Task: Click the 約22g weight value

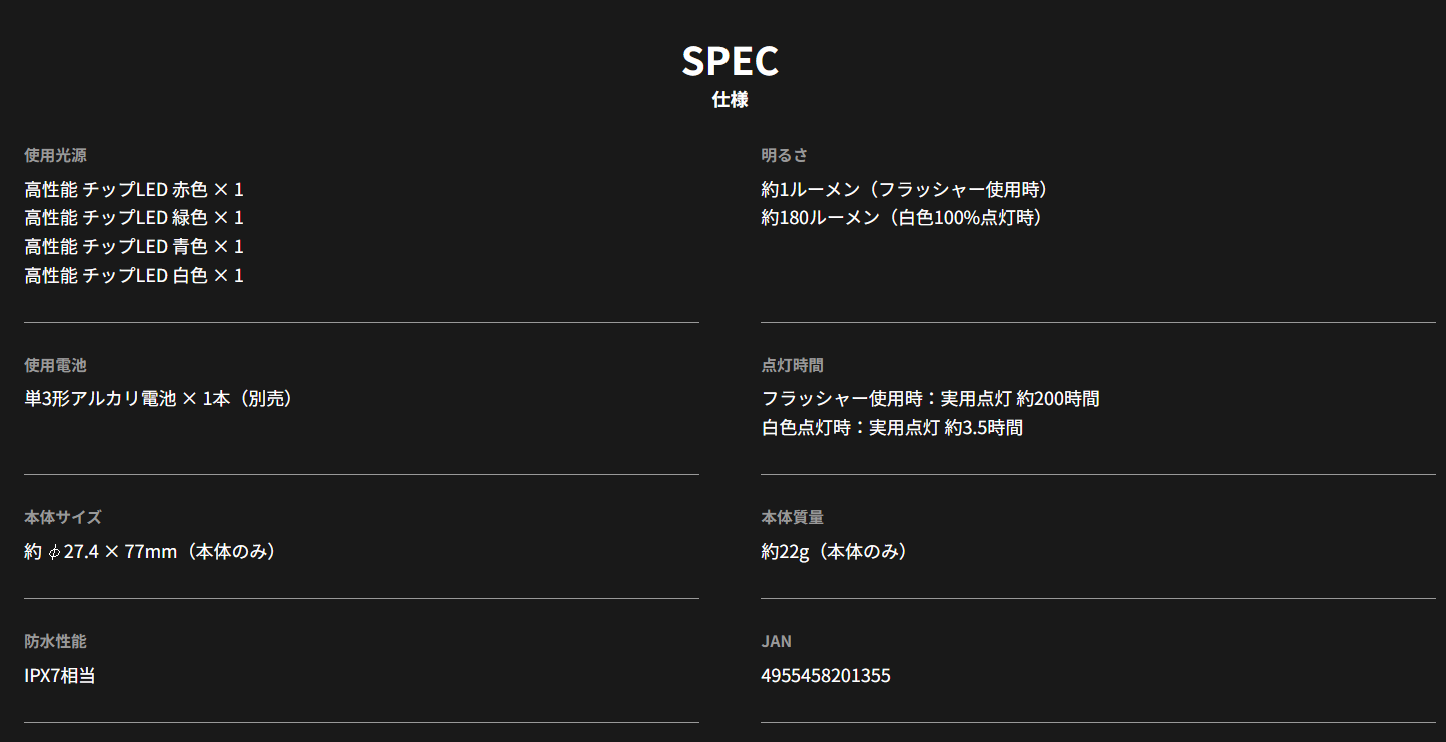Action: (837, 551)
